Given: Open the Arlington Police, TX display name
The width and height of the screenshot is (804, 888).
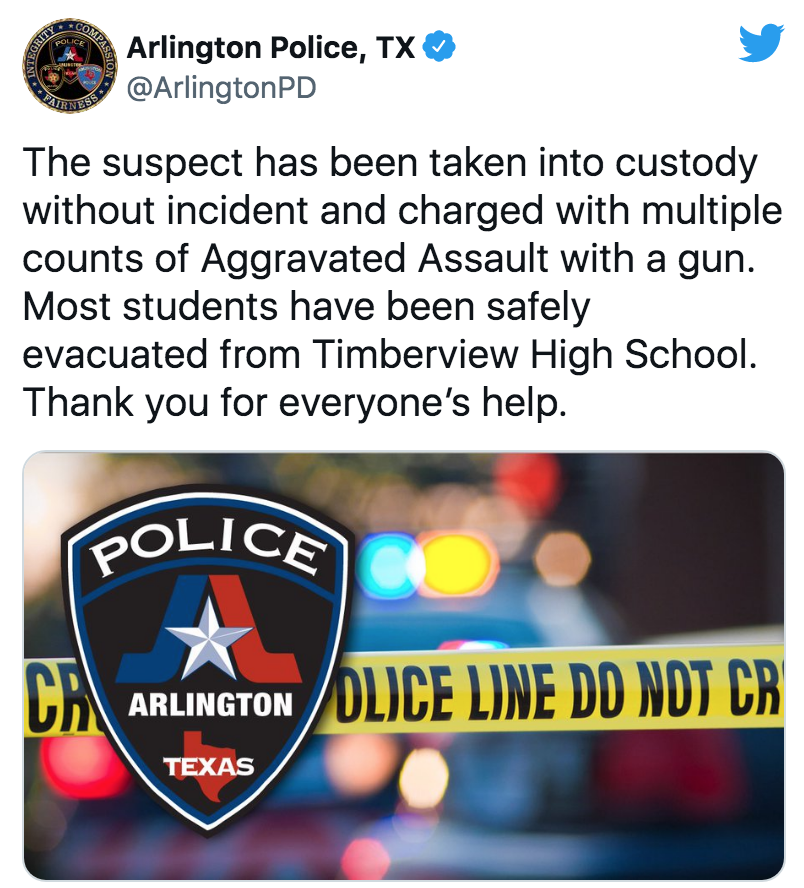Looking at the screenshot, I should click(x=271, y=48).
